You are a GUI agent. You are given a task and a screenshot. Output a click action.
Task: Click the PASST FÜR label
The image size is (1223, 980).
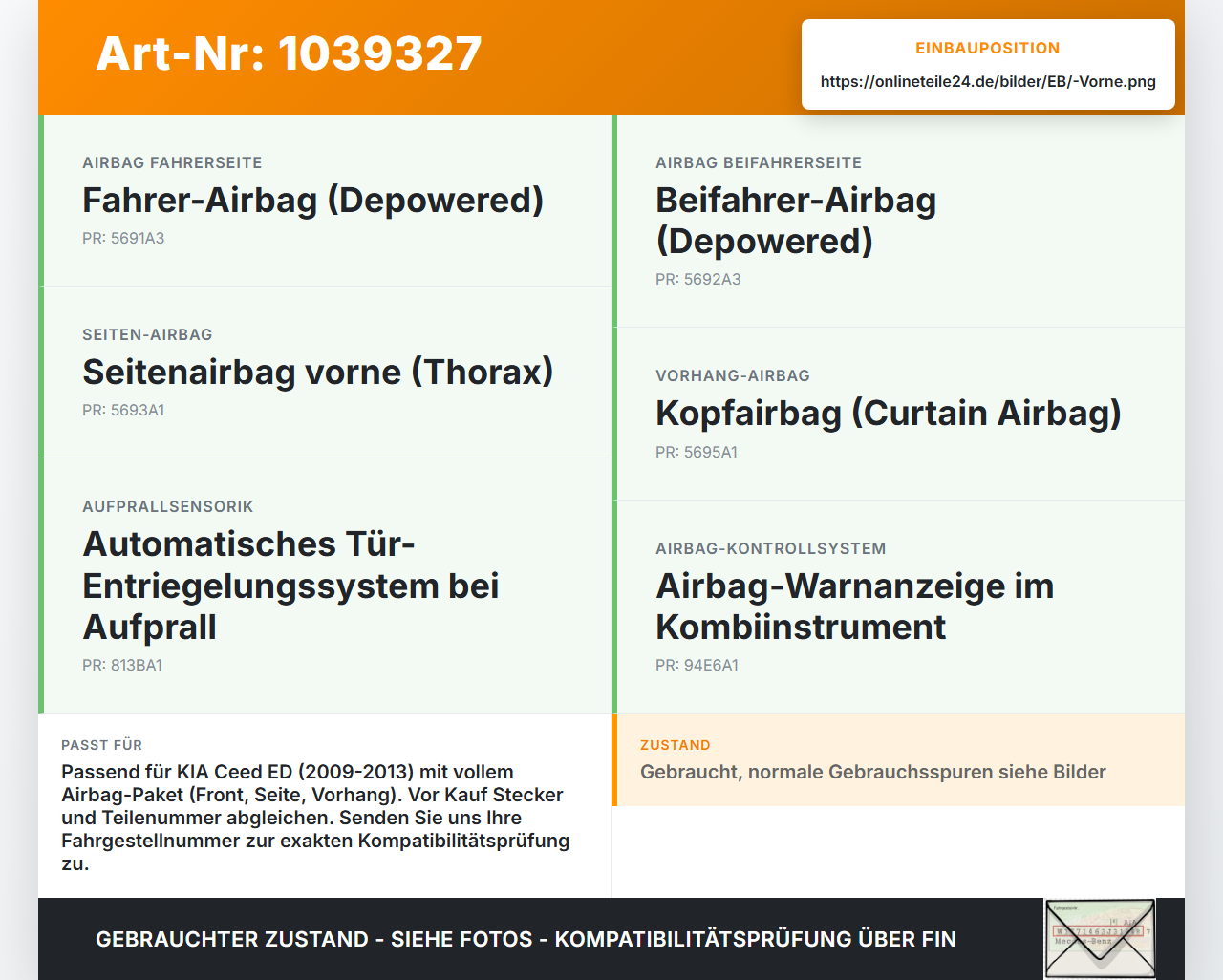[x=101, y=745]
